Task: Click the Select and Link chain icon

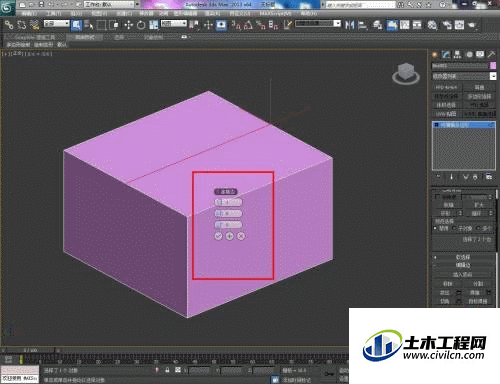Action: (9, 25)
